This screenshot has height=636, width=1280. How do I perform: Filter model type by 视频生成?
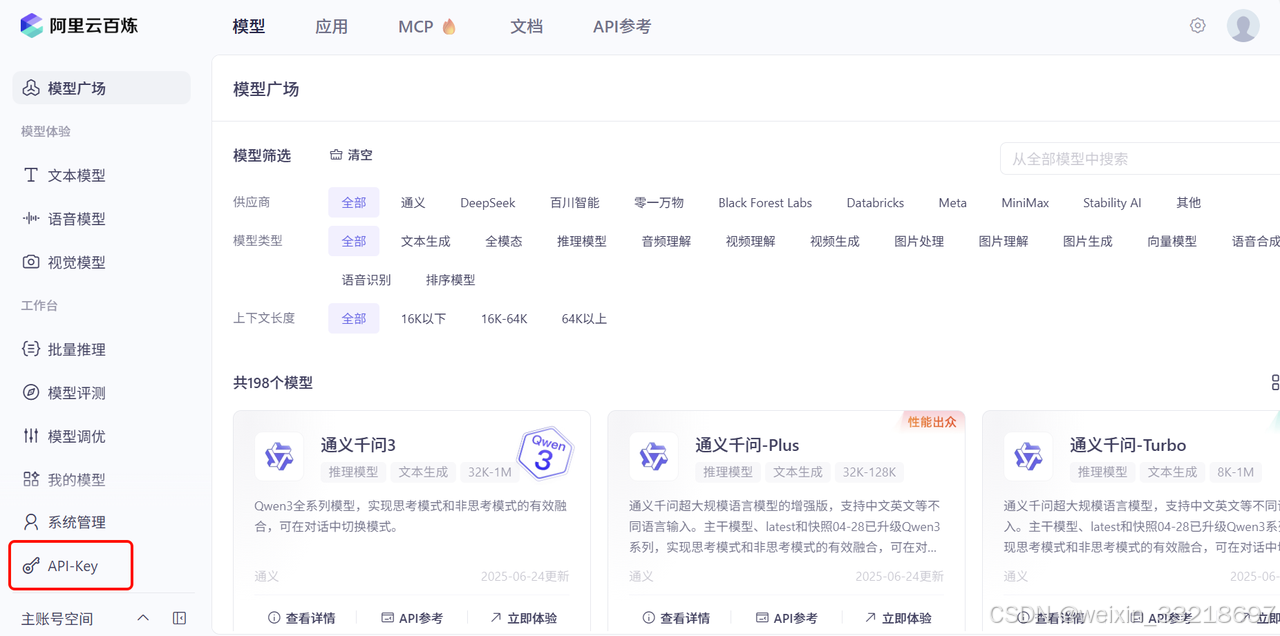click(835, 241)
